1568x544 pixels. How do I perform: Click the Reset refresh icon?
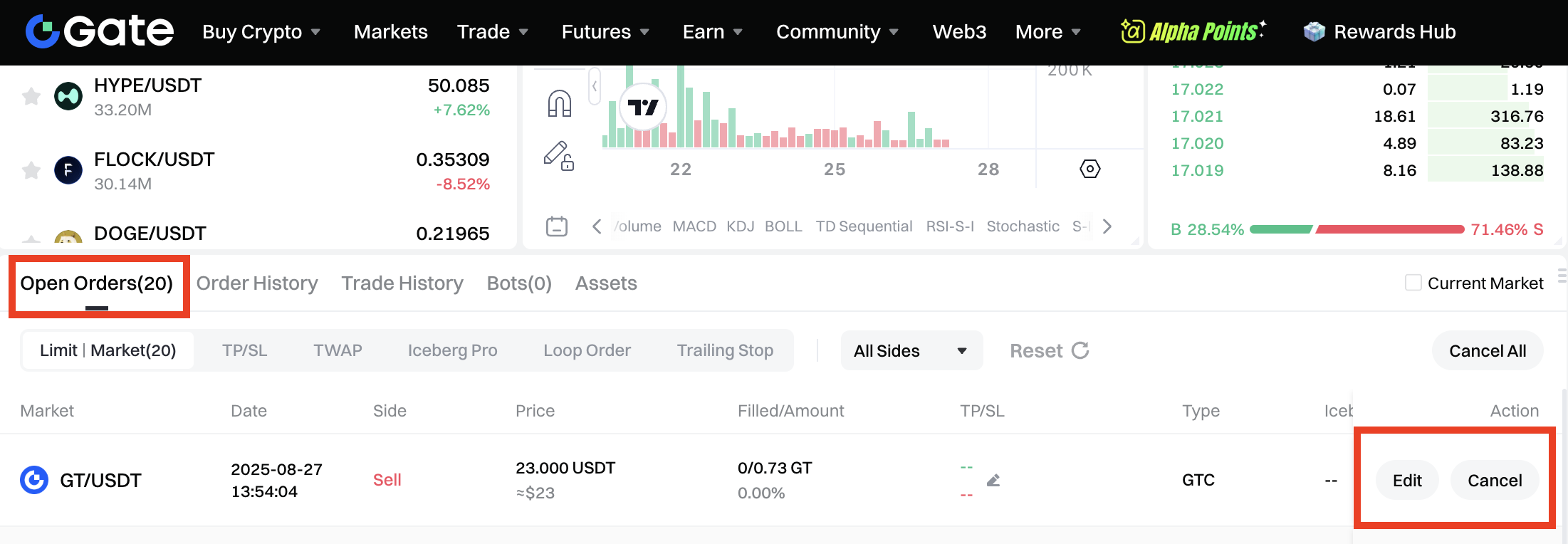click(x=1080, y=350)
